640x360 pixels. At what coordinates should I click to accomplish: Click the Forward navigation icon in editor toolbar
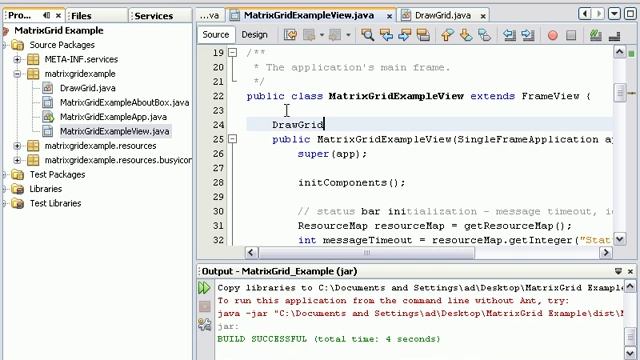tap(335, 35)
